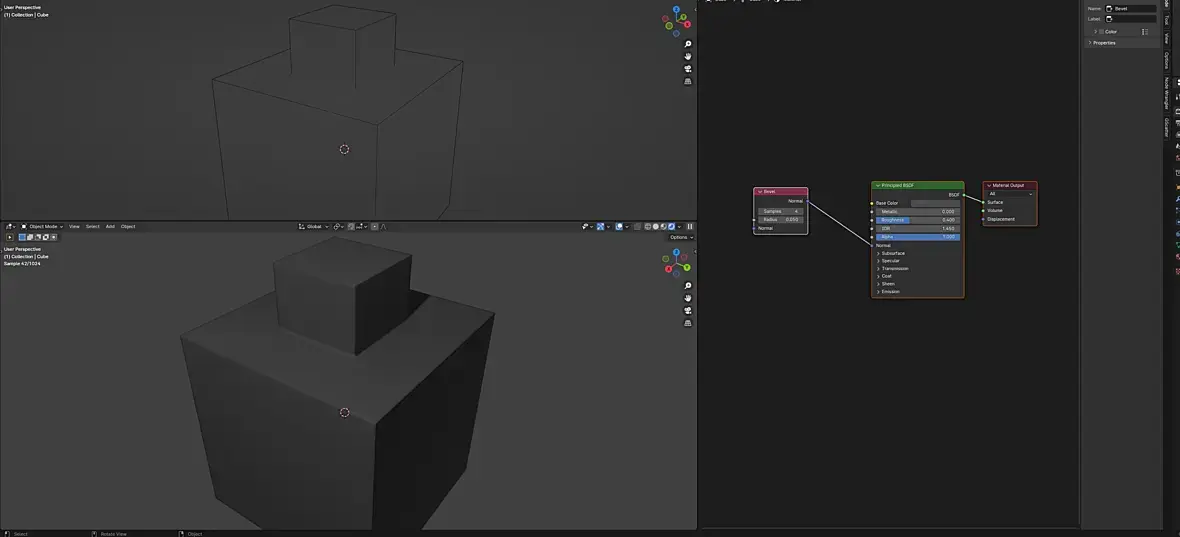Image resolution: width=1180 pixels, height=537 pixels.
Task: Adjust the Alpha slider
Action: [x=917, y=237]
